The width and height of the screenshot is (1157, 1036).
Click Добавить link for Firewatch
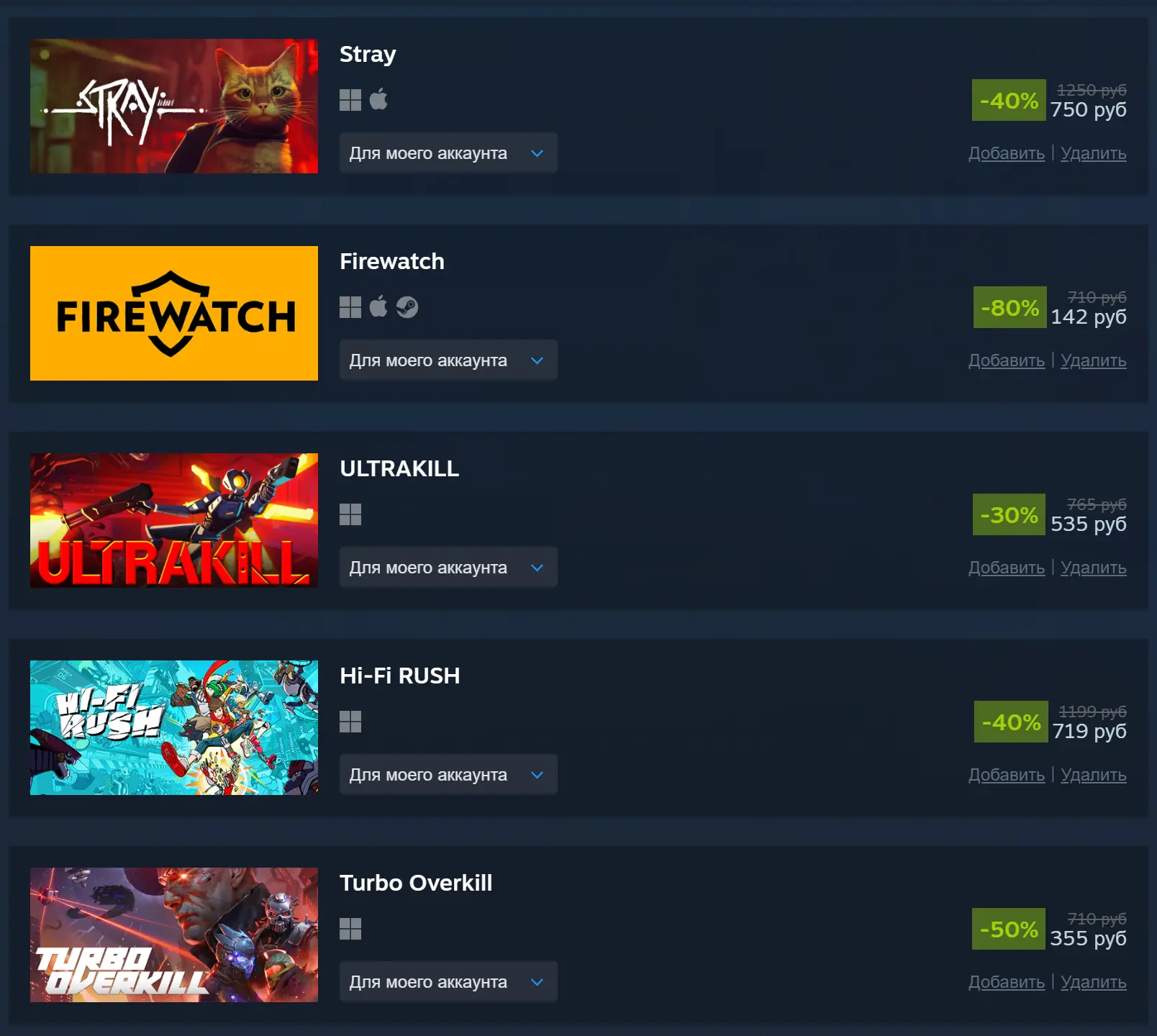click(1007, 360)
